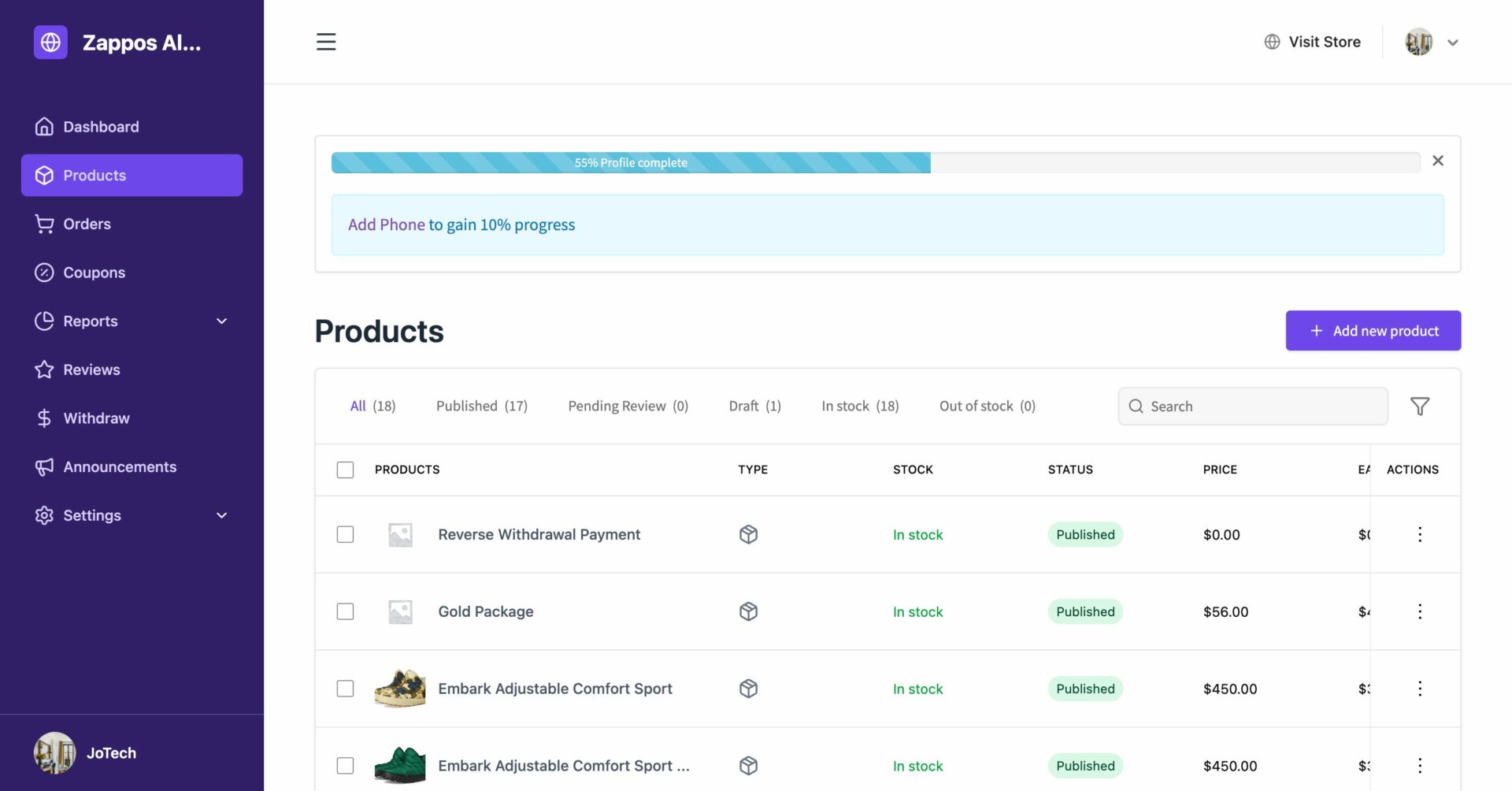This screenshot has width=1512, height=791.
Task: Check the Embark Adjustable Comfort Sport row
Action: click(346, 688)
